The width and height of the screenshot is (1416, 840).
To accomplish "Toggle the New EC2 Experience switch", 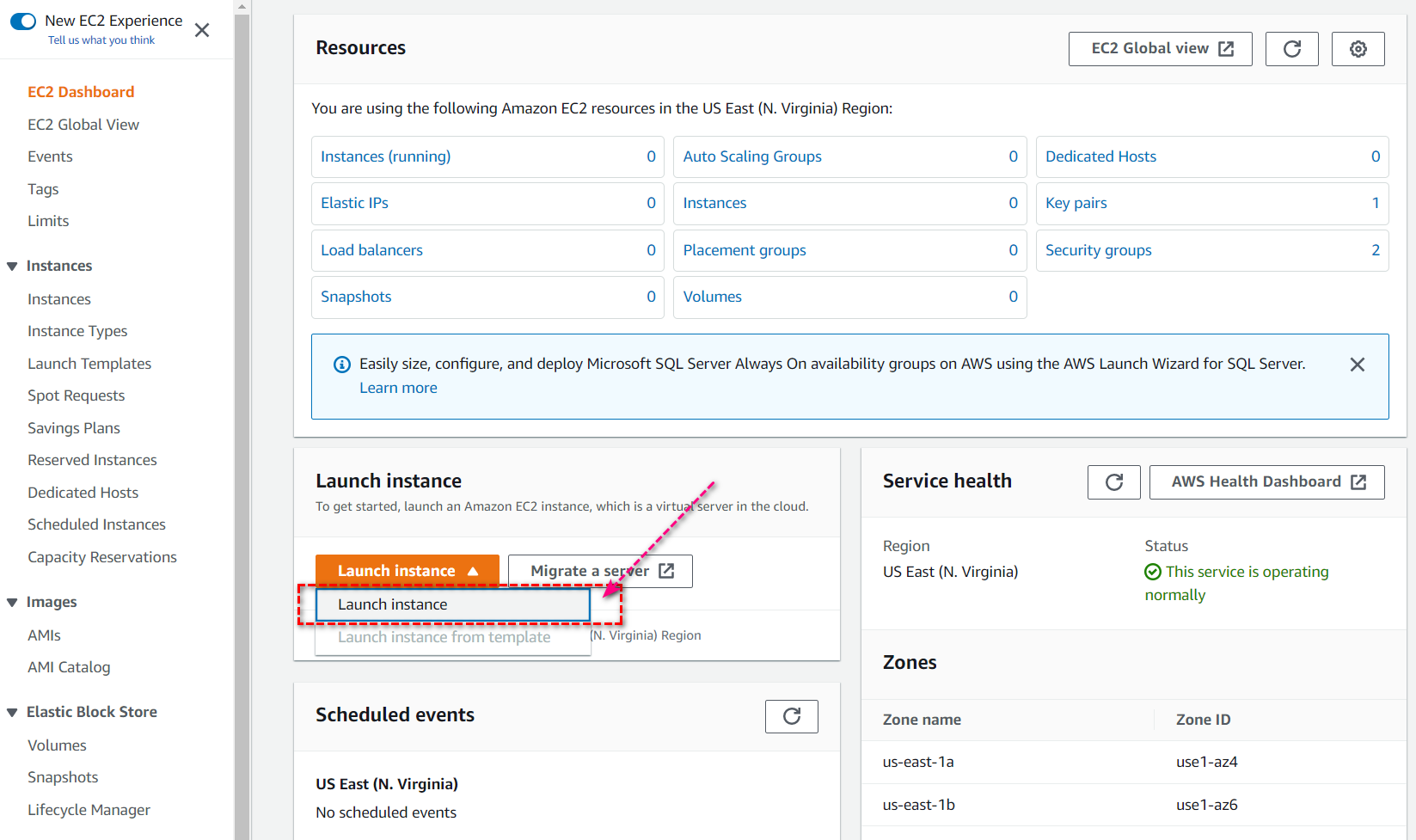I will tap(23, 21).
